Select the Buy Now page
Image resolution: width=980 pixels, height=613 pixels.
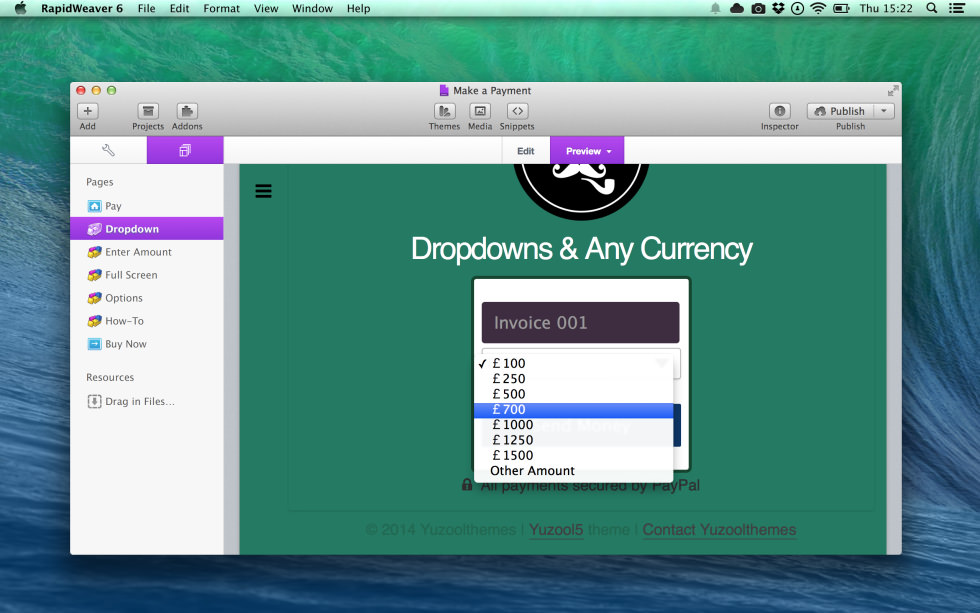pos(147,344)
